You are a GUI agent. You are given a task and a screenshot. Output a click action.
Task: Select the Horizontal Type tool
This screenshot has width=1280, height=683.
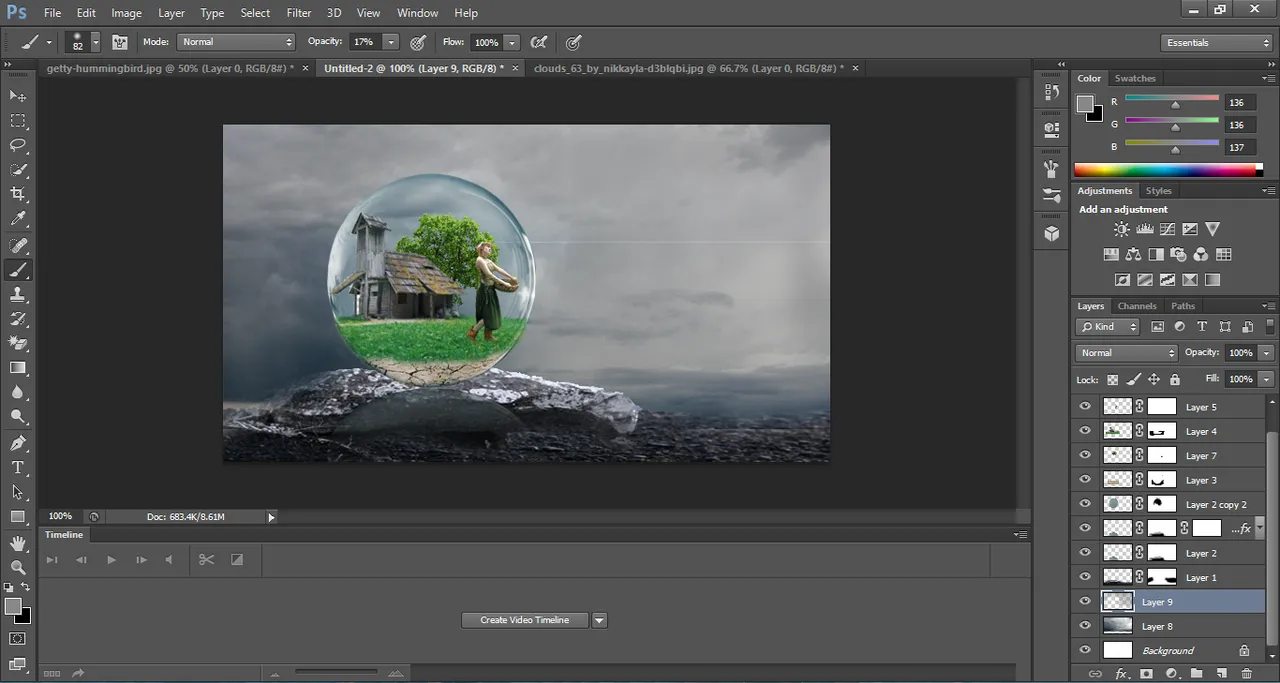[18, 467]
